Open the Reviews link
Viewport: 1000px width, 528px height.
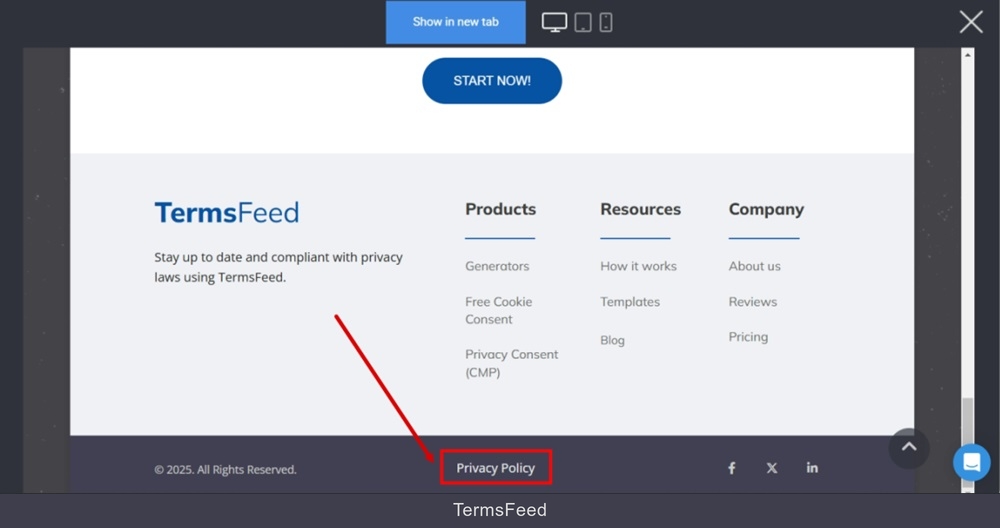click(753, 302)
